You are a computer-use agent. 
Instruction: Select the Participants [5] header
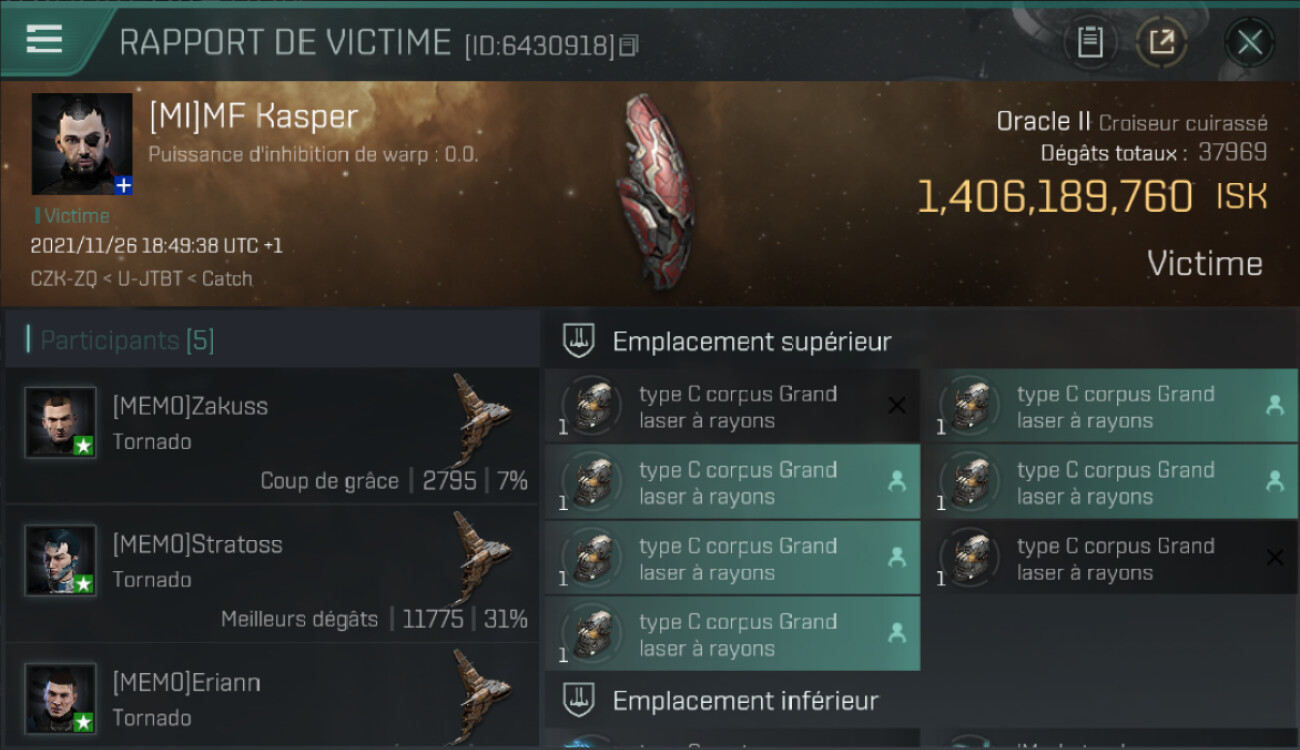(x=127, y=340)
